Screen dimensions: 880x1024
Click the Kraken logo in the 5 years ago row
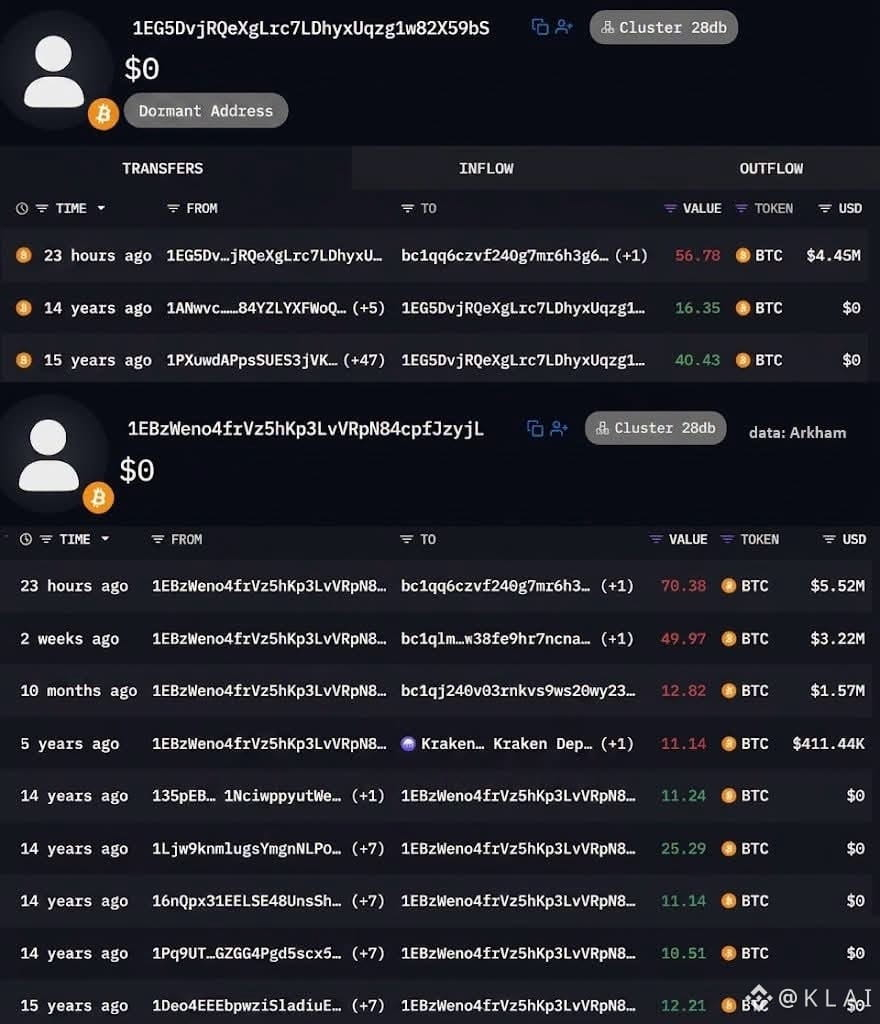[408, 743]
